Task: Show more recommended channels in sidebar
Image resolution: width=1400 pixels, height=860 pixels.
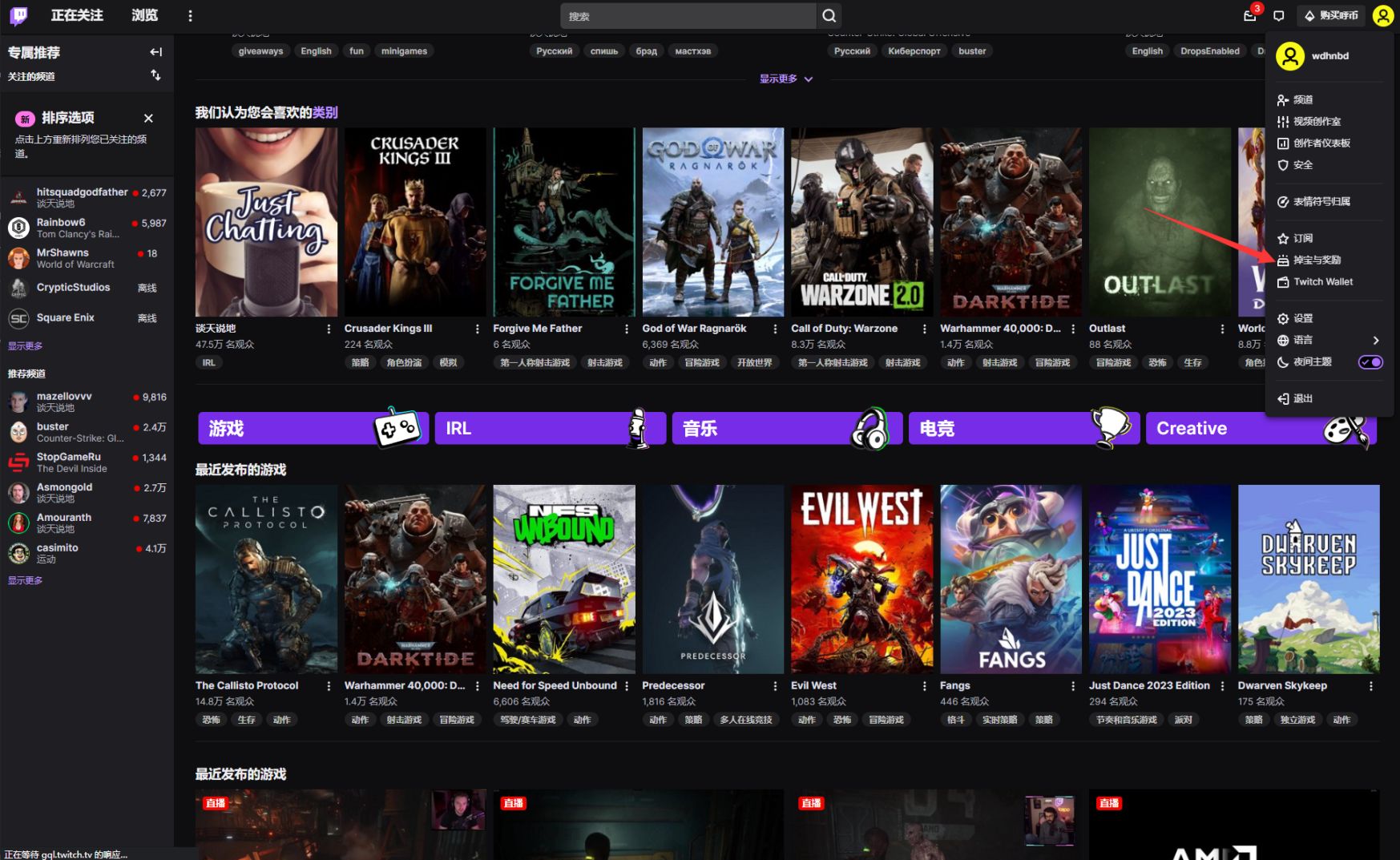Action: pyautogui.click(x=25, y=580)
